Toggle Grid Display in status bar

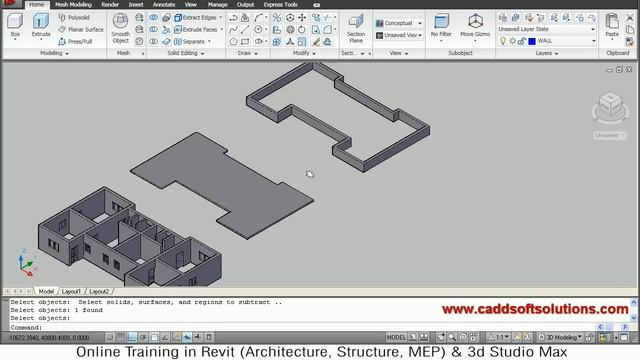coord(121,337)
